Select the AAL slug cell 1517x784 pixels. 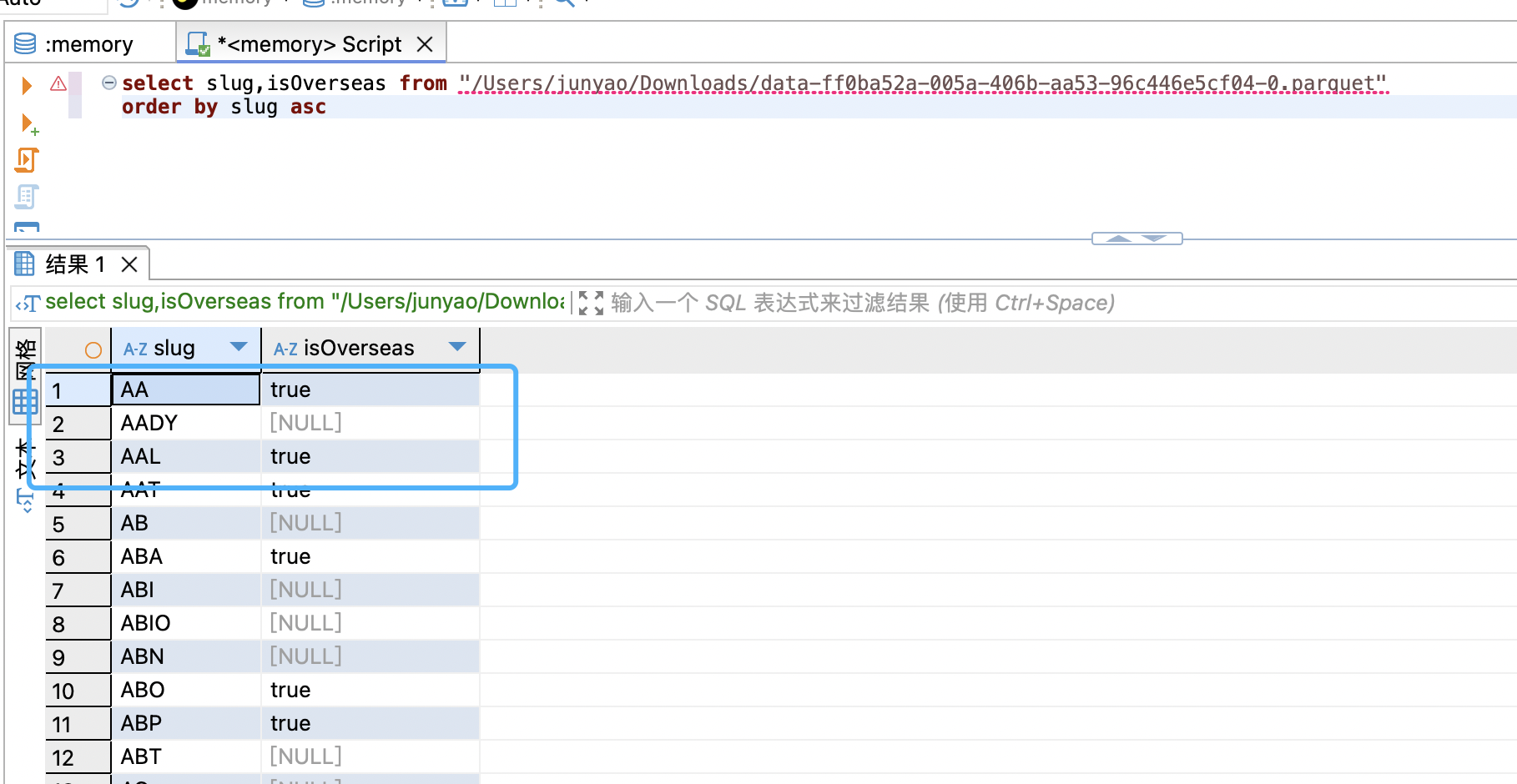pos(186,456)
